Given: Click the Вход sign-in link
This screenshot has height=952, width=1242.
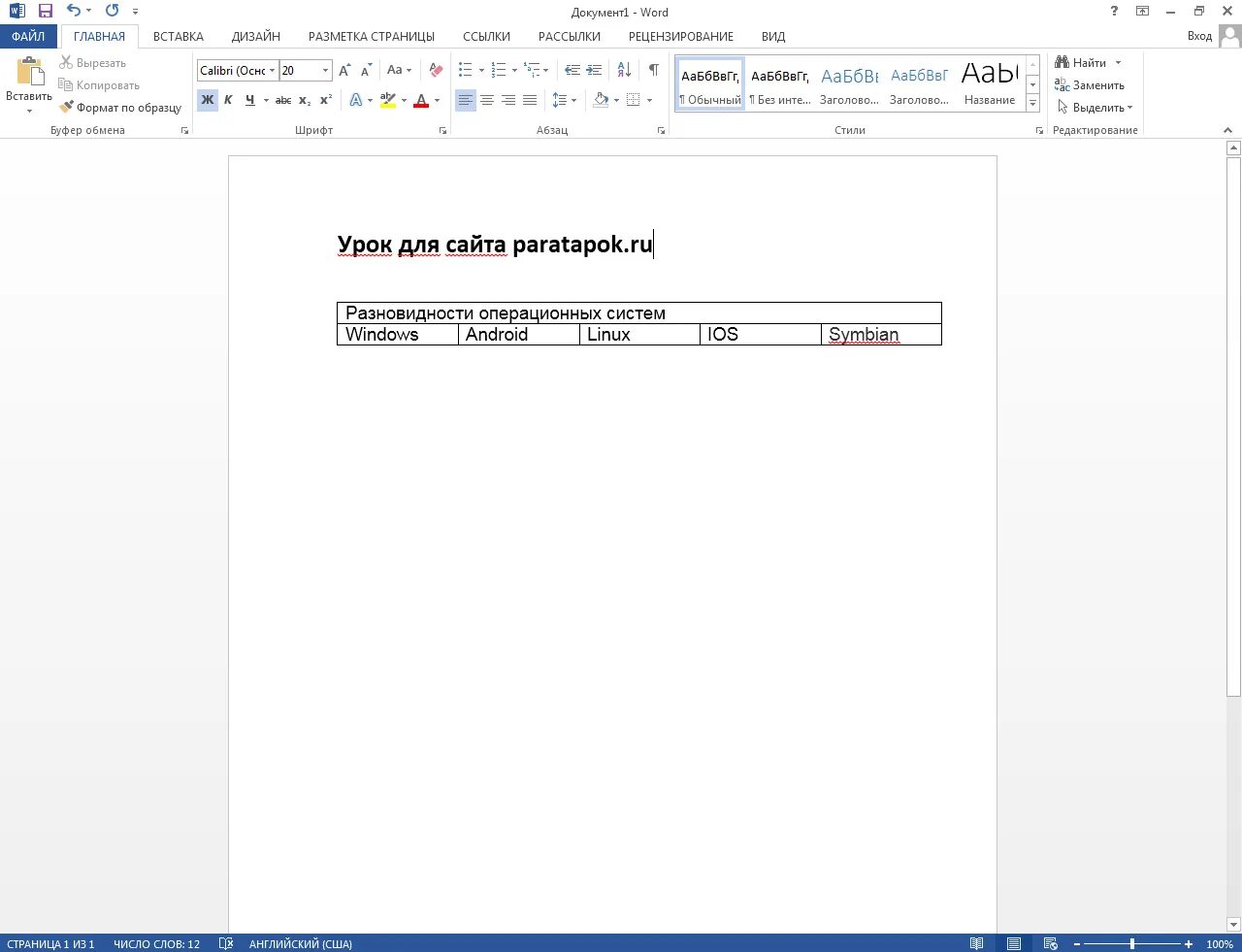Looking at the screenshot, I should click(x=1199, y=36).
